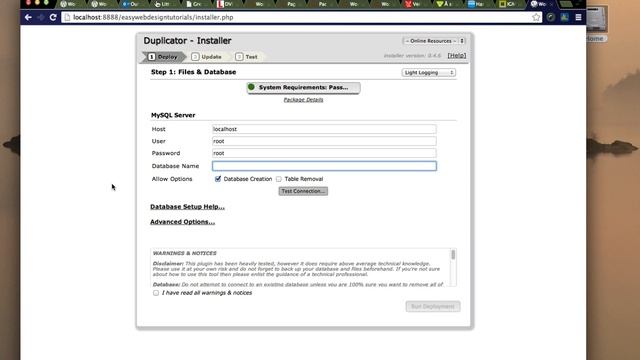This screenshot has width=640, height=360.
Task: Expand Advanced Options section
Action: tap(182, 222)
